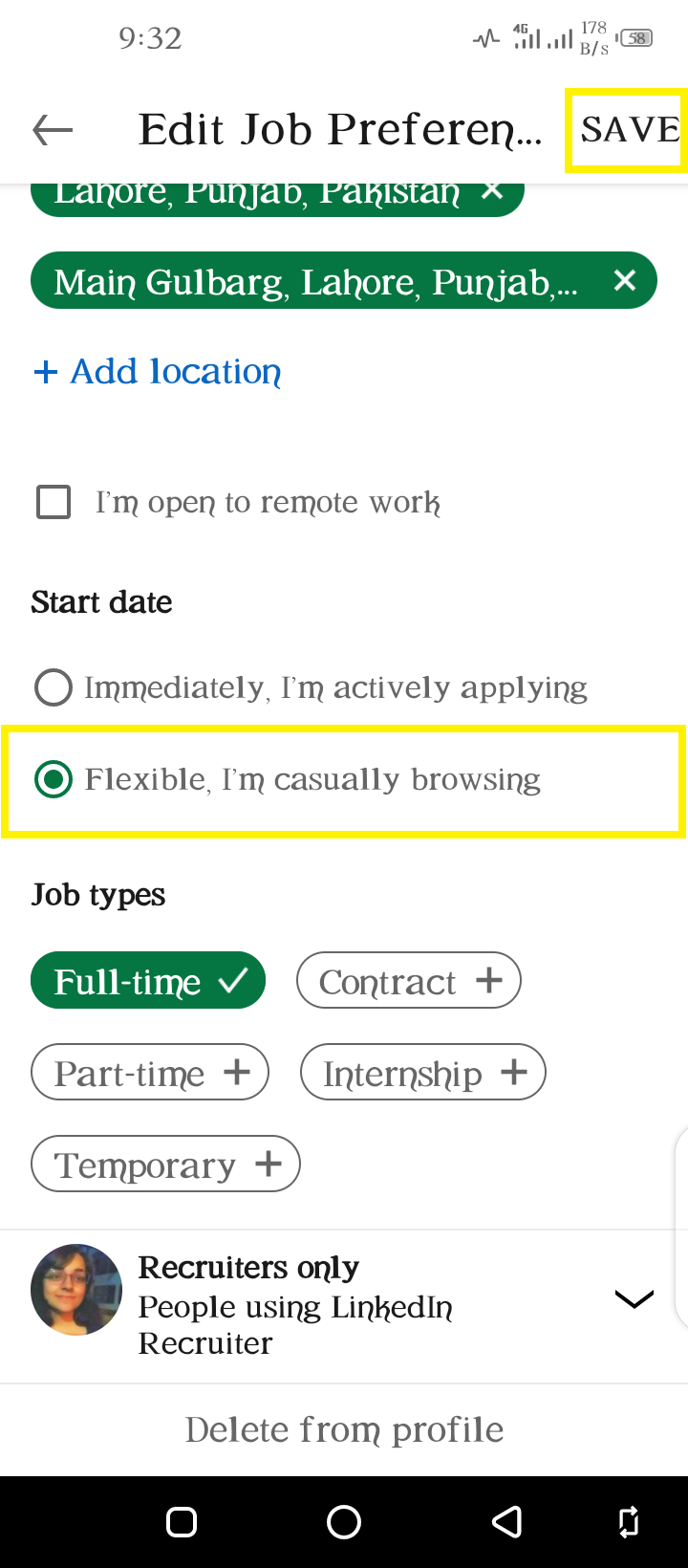The image size is (688, 1568).
Task: Add Contract job type
Action: click(409, 981)
